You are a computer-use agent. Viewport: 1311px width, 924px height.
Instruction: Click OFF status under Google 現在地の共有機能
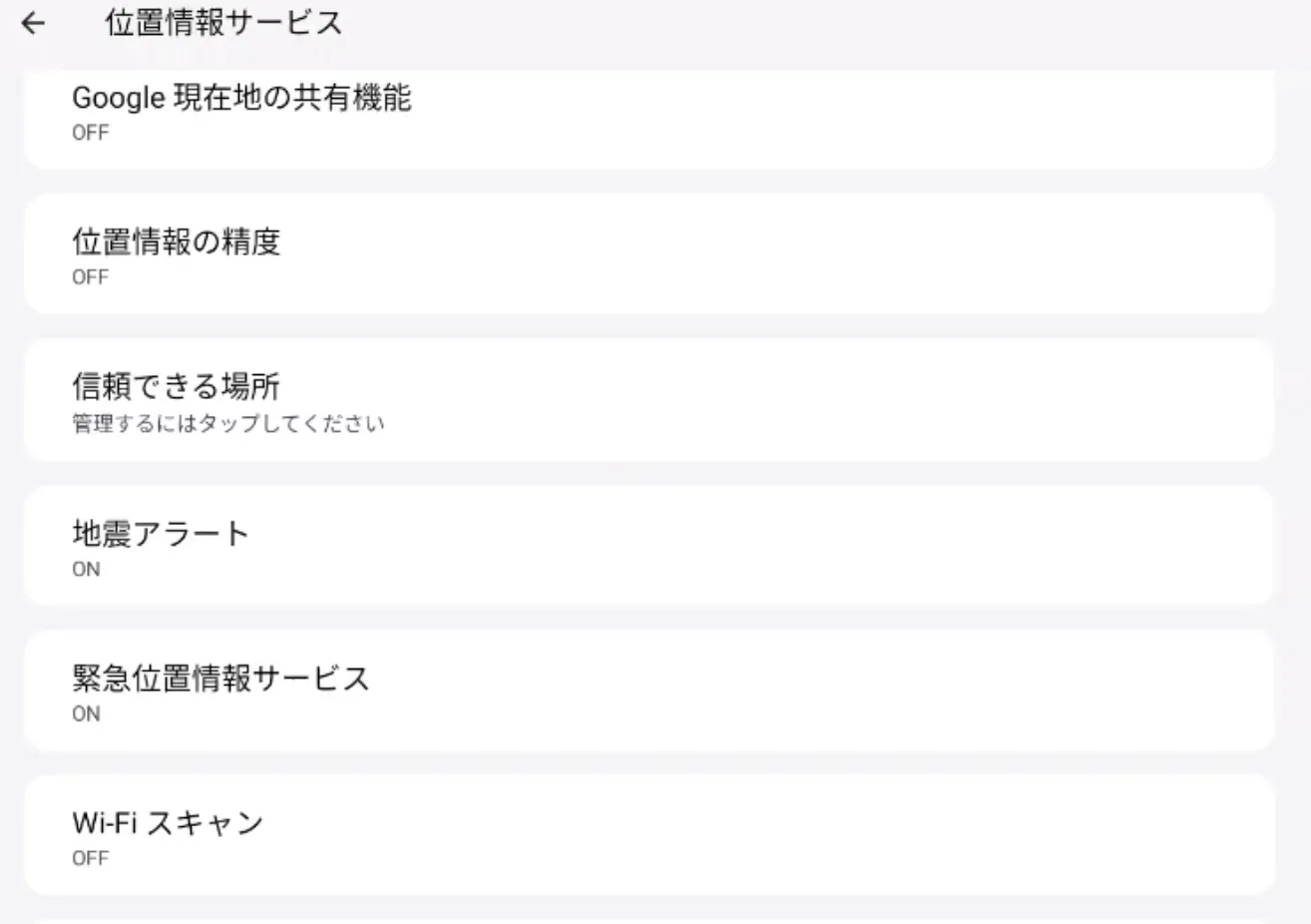pos(90,133)
